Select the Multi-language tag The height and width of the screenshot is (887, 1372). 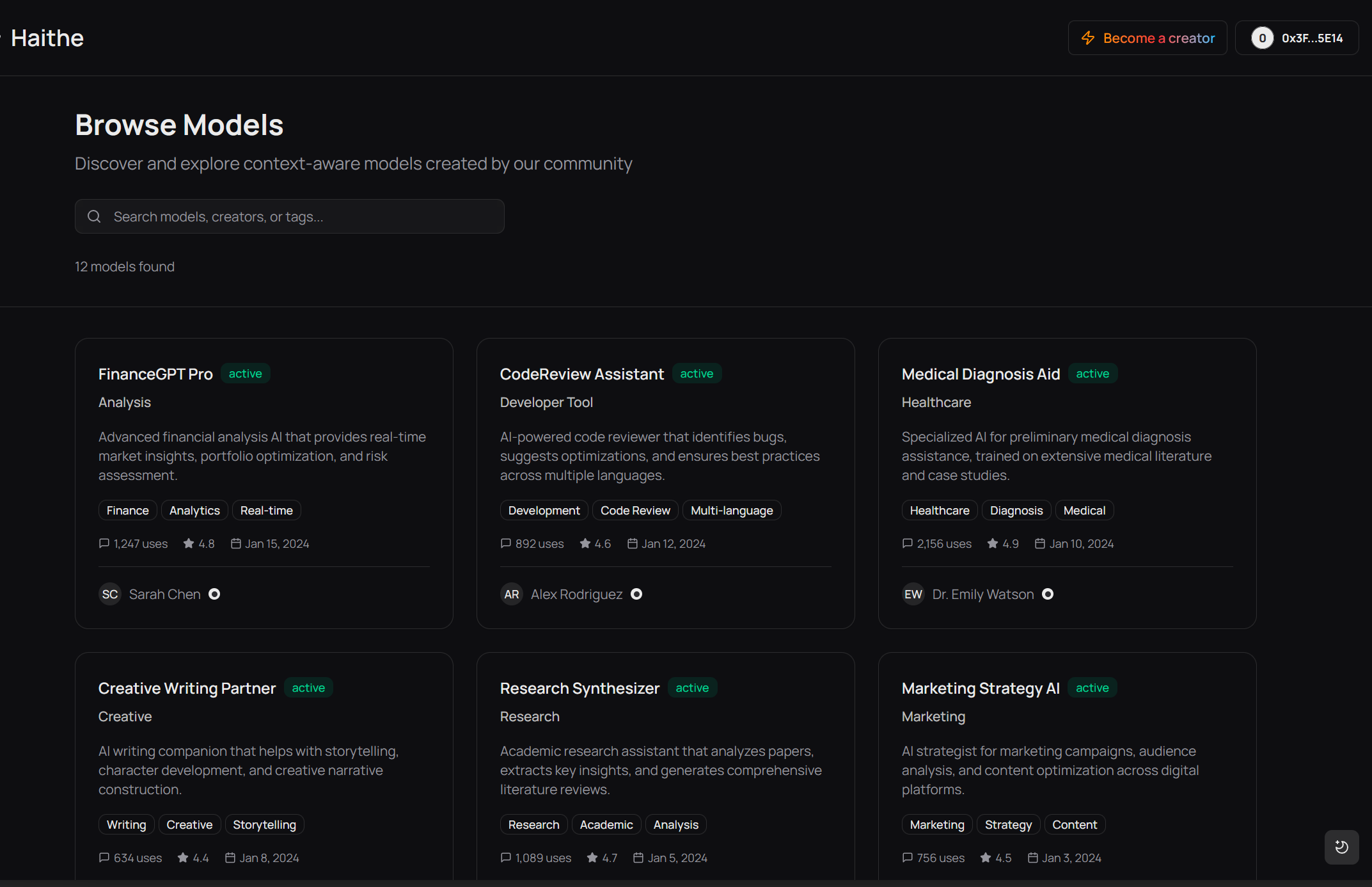[732, 510]
